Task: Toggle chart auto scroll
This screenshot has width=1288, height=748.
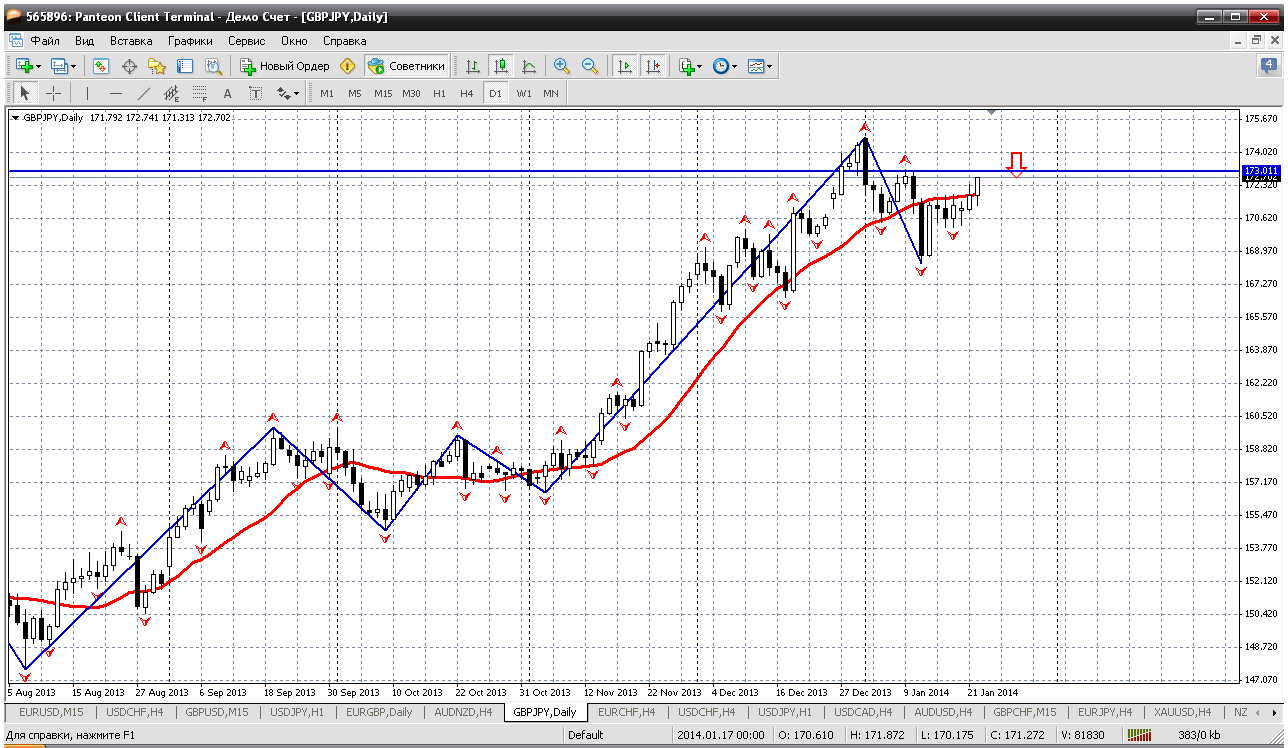Action: [625, 66]
